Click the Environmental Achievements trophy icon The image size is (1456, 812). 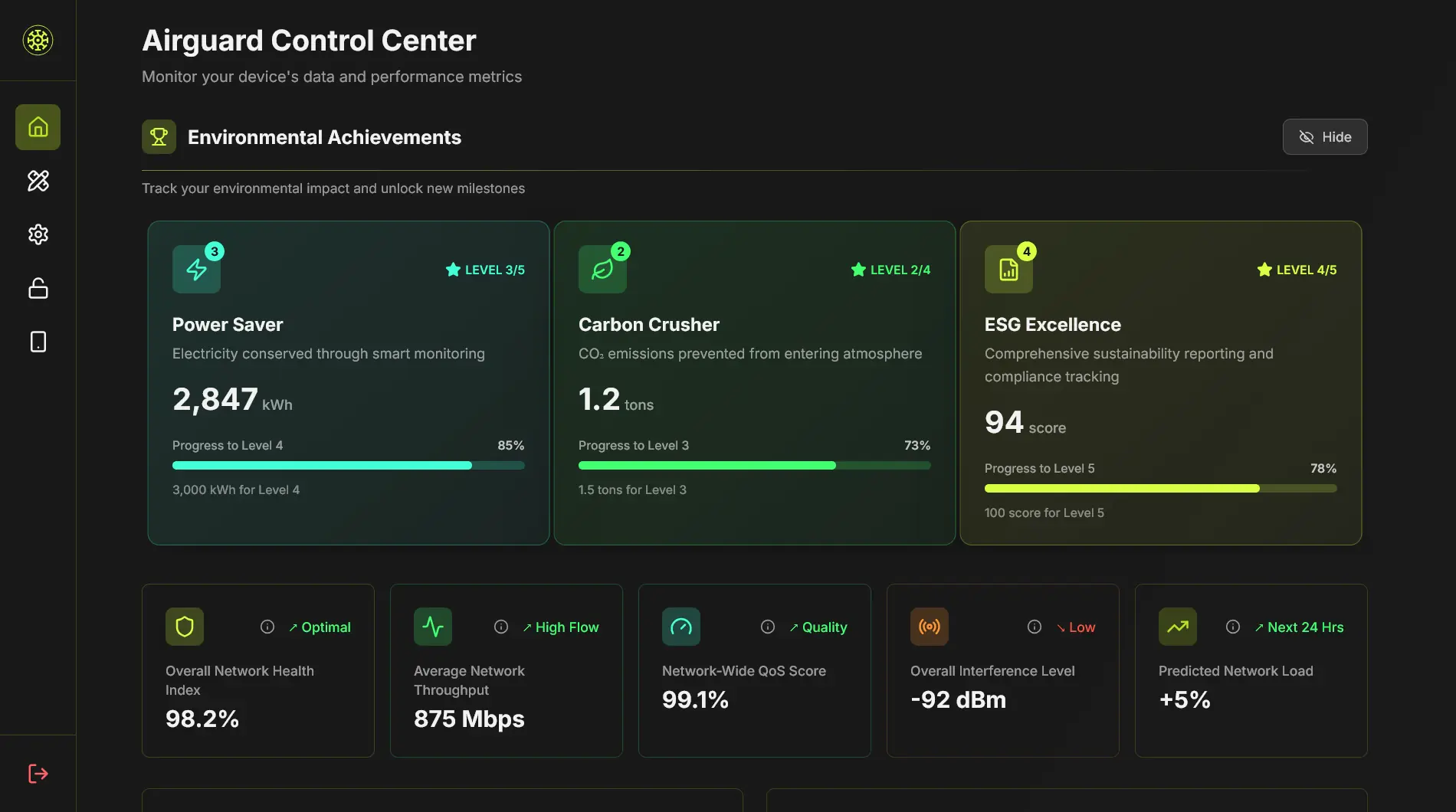(x=159, y=136)
